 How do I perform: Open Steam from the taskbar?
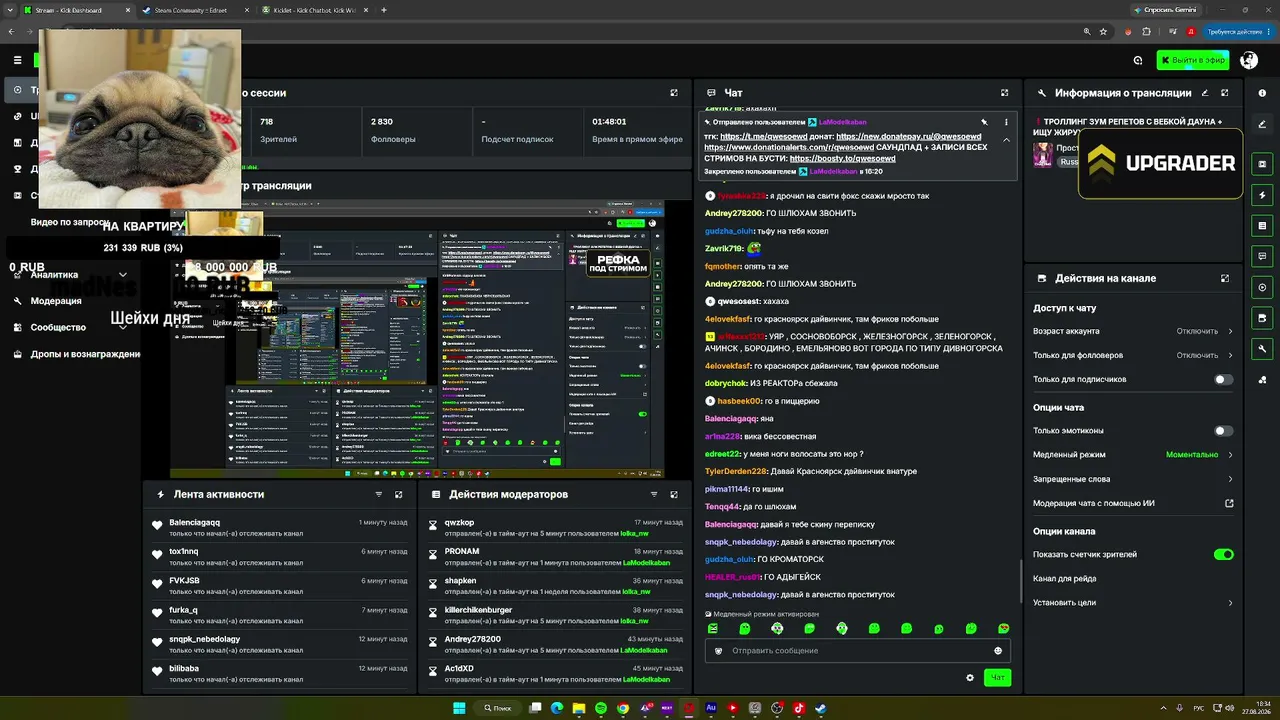point(821,708)
